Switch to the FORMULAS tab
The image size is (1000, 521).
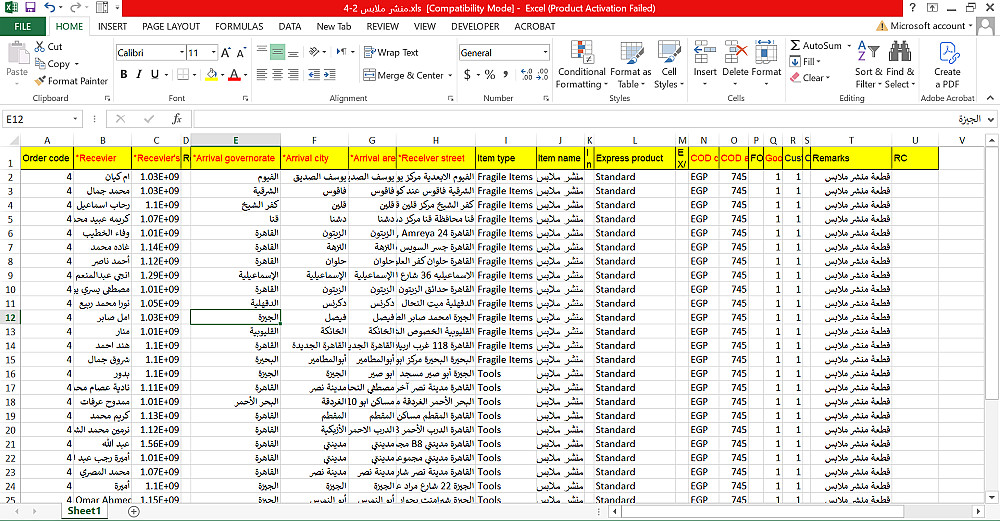tap(239, 27)
